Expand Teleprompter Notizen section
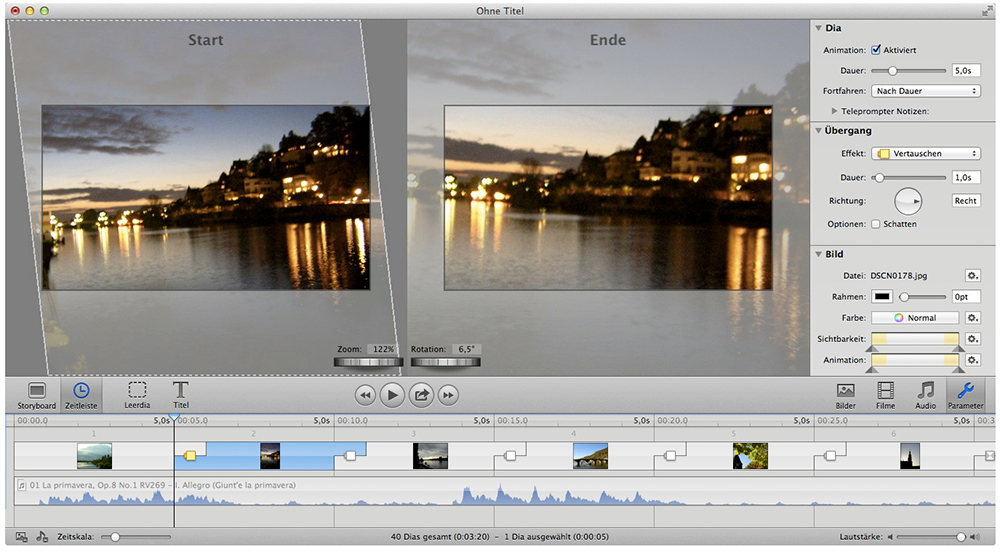Viewport: 1000px width, 552px height. coord(835,111)
